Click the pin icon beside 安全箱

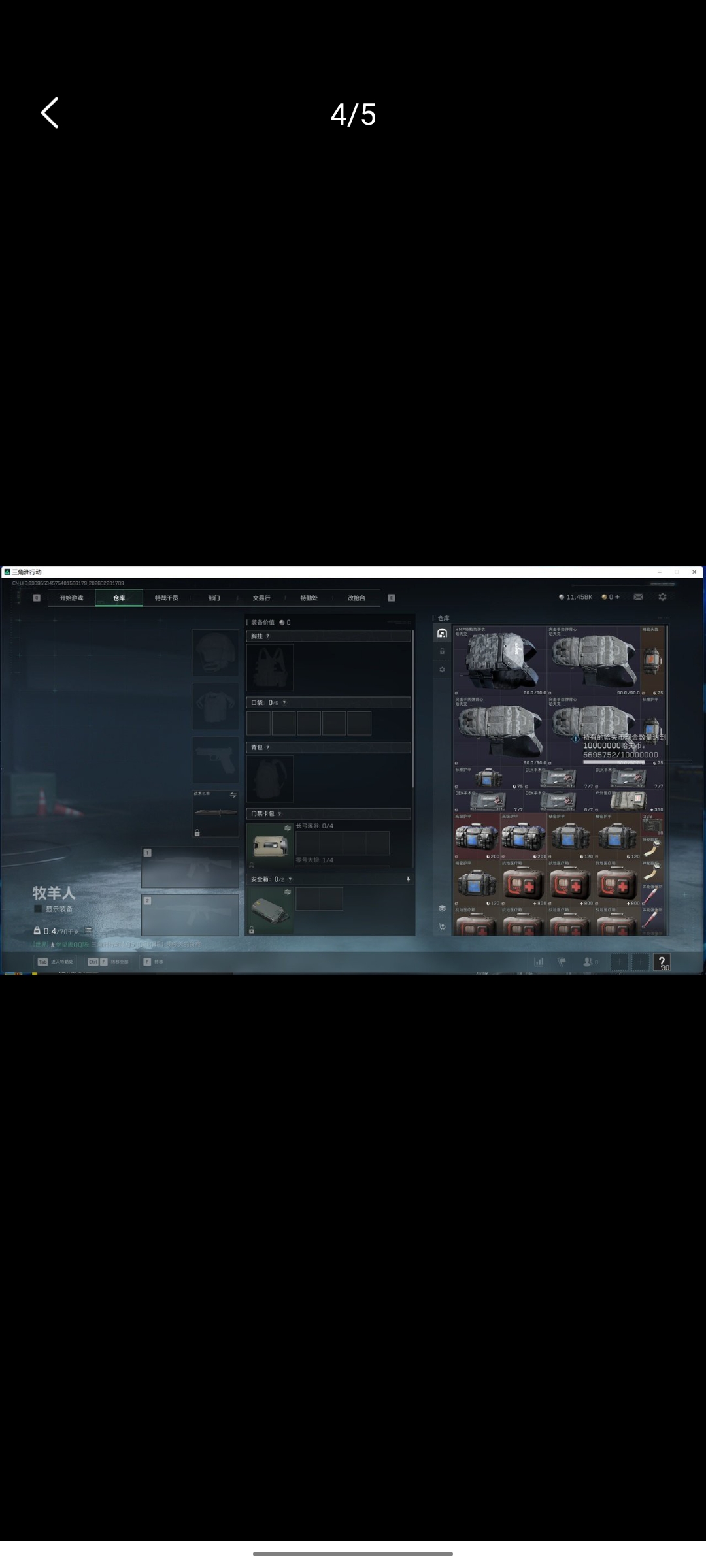pyautogui.click(x=408, y=879)
